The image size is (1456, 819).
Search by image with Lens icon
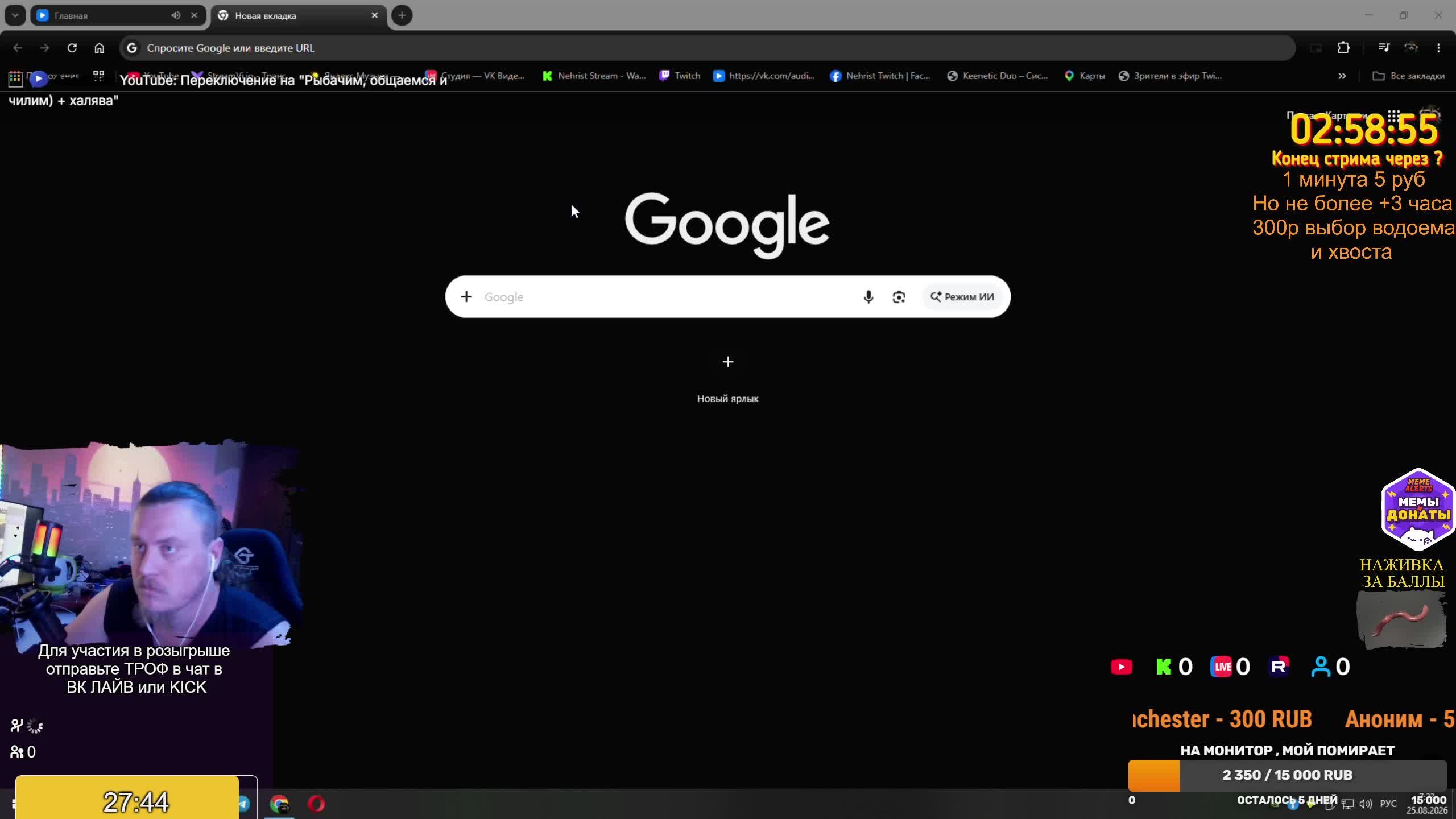[x=899, y=297]
